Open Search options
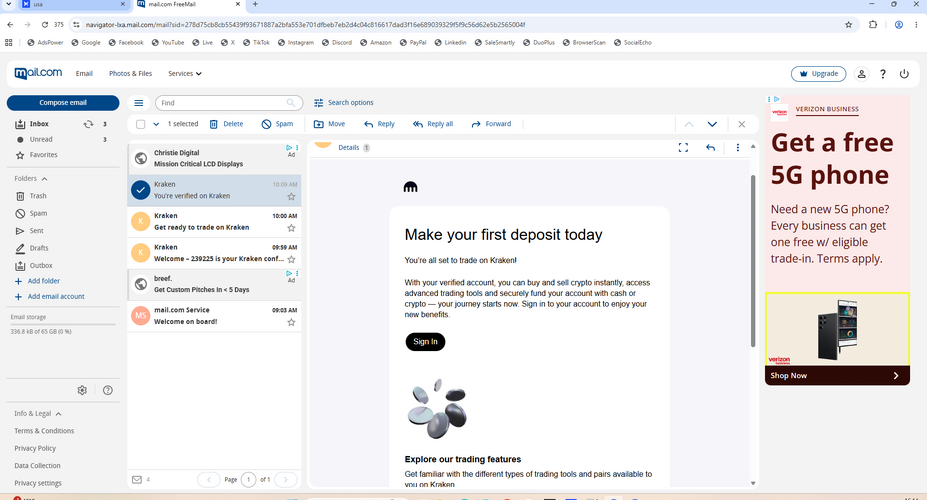 point(344,103)
